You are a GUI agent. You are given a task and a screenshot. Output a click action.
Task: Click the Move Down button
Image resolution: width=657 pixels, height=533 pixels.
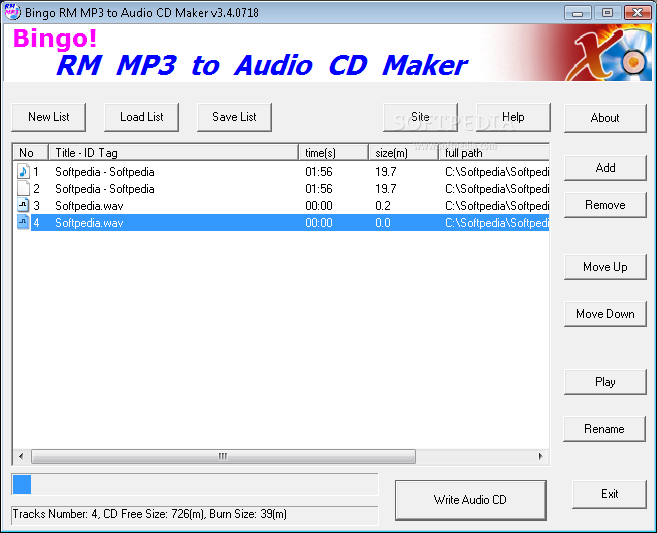[x=605, y=314]
